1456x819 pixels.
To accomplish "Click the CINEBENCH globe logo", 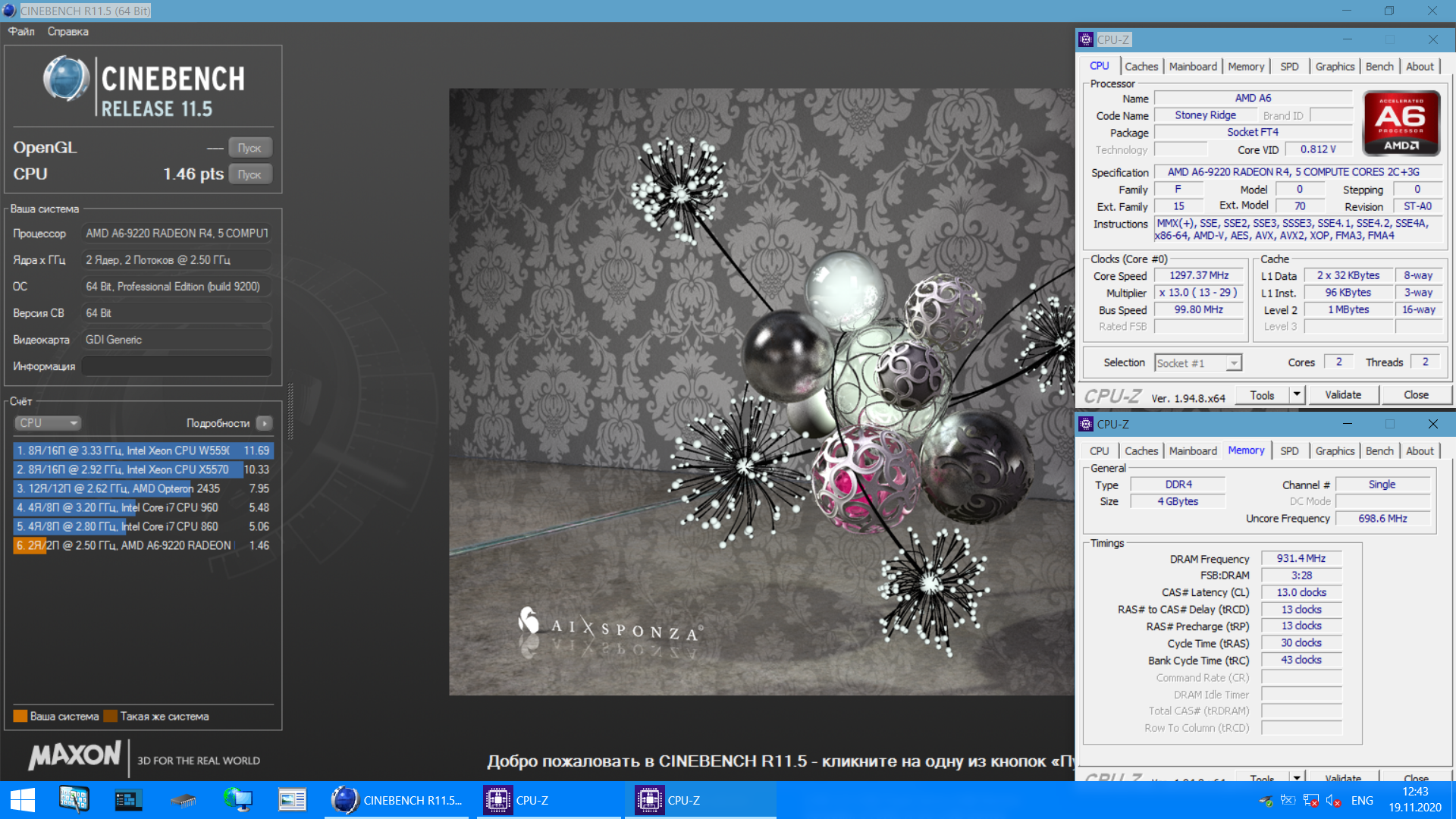I will click(67, 77).
